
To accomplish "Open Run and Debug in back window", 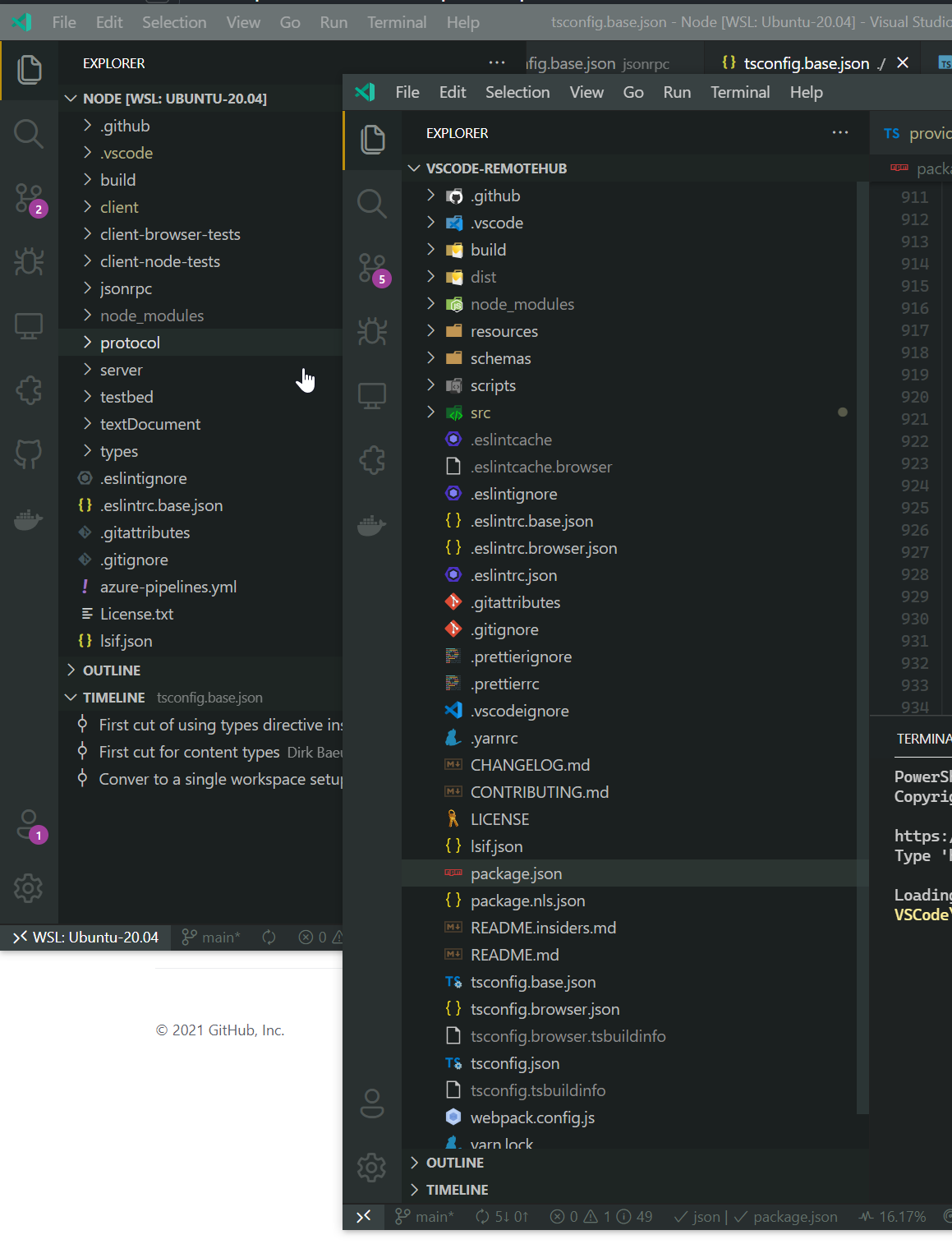I will coord(30,262).
